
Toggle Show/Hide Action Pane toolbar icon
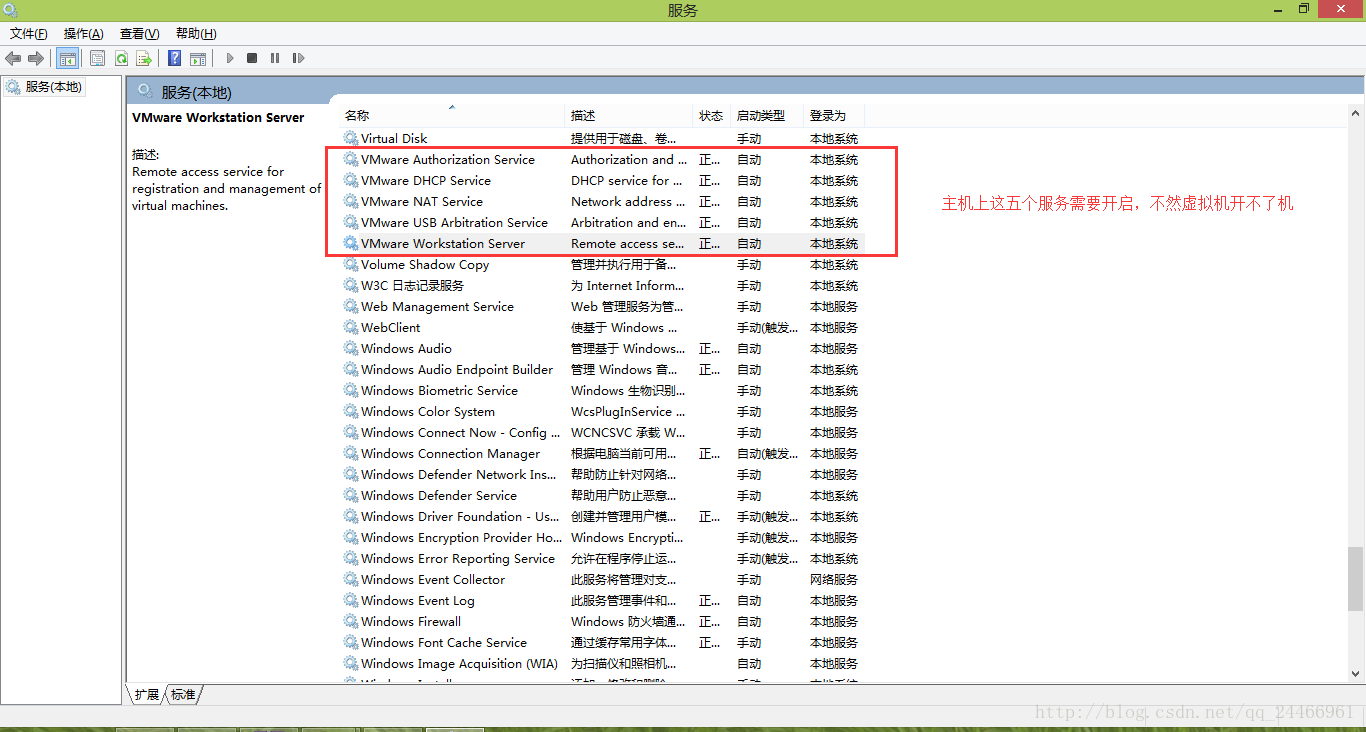[198, 58]
